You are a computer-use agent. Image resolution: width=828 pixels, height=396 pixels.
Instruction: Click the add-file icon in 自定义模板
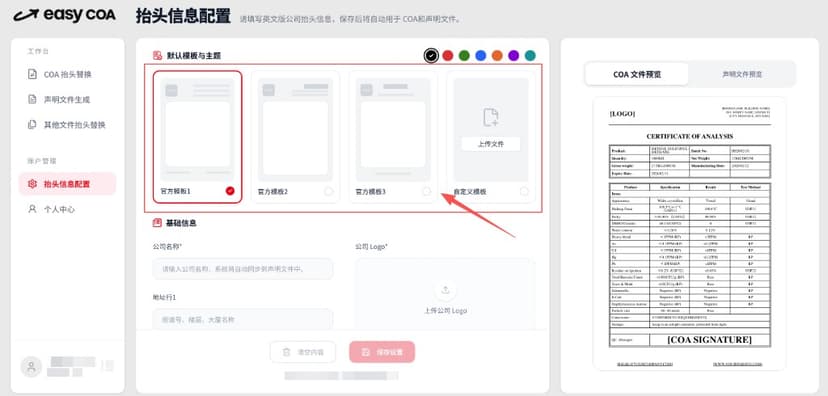click(491, 117)
